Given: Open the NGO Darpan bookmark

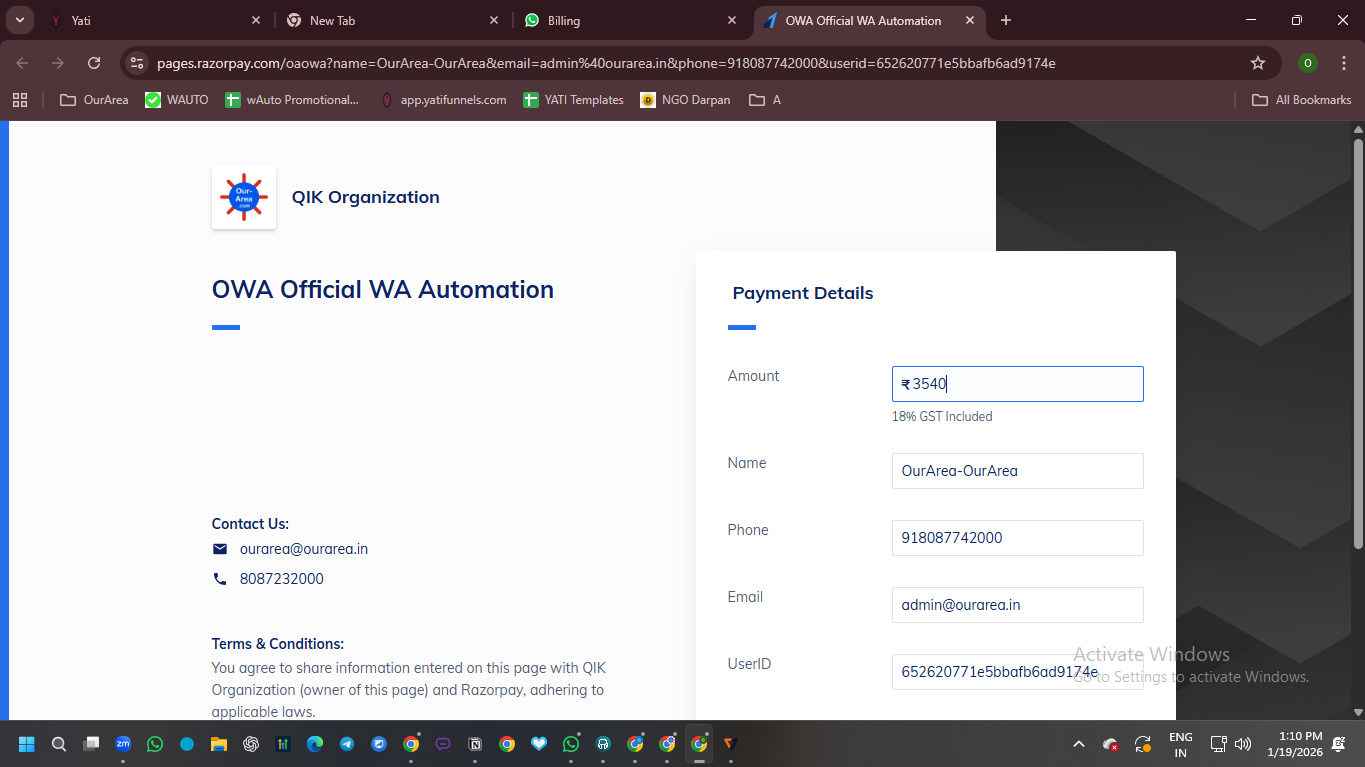Looking at the screenshot, I should point(685,100).
